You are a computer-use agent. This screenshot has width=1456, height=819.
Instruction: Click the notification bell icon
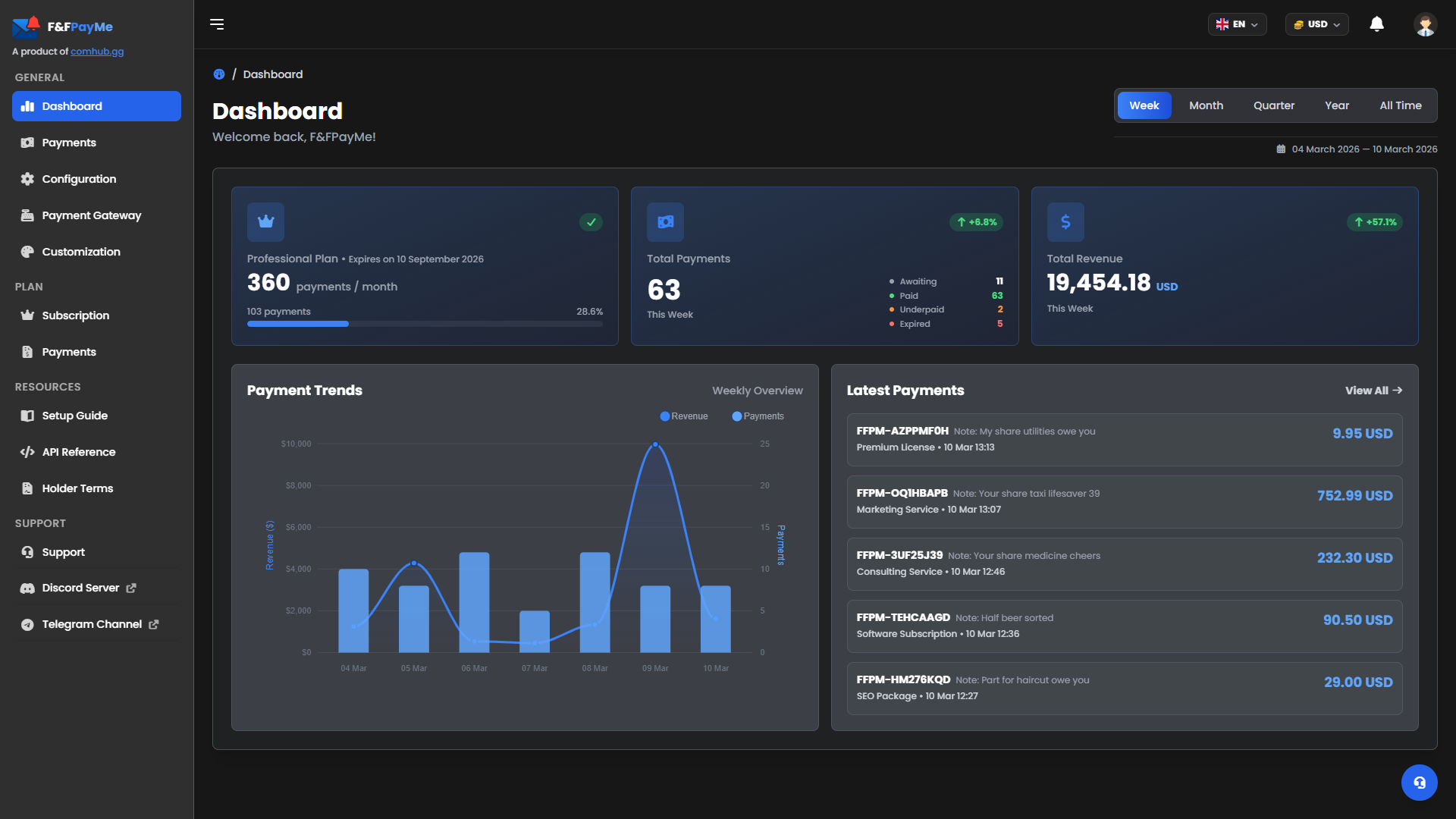point(1376,24)
